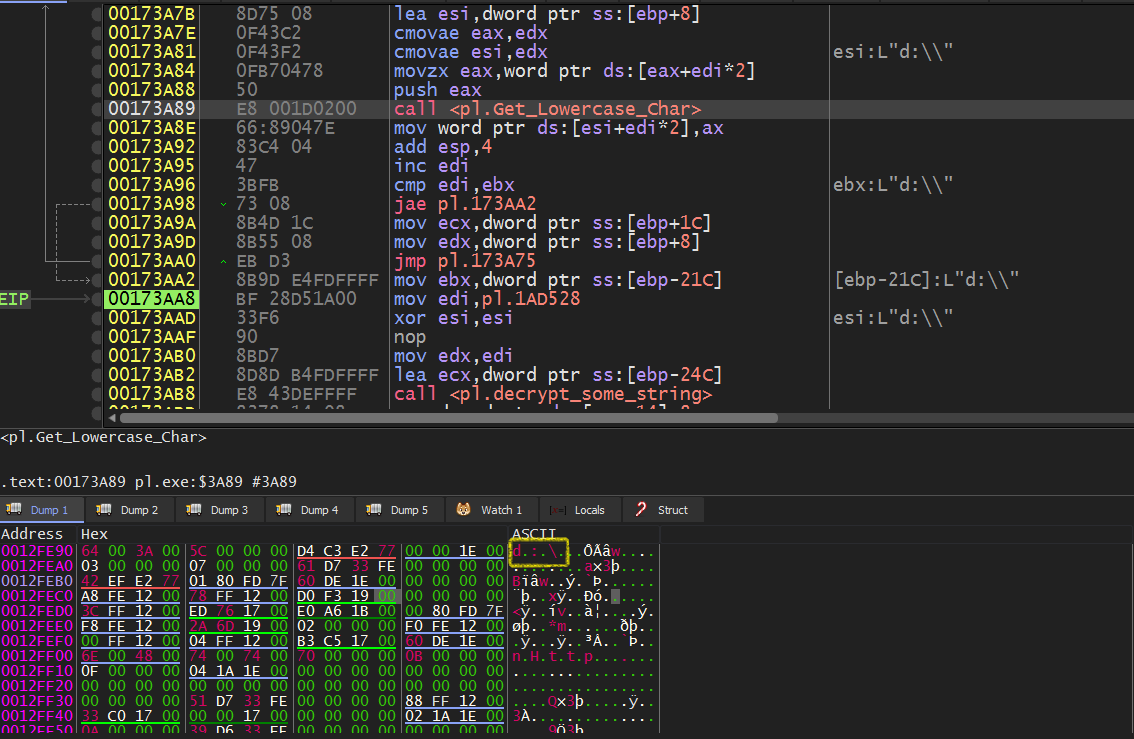Viewport: 1134px width, 739px height.
Task: Select the call pl.Get_Lowercase_Char instruction
Action: pos(547,108)
